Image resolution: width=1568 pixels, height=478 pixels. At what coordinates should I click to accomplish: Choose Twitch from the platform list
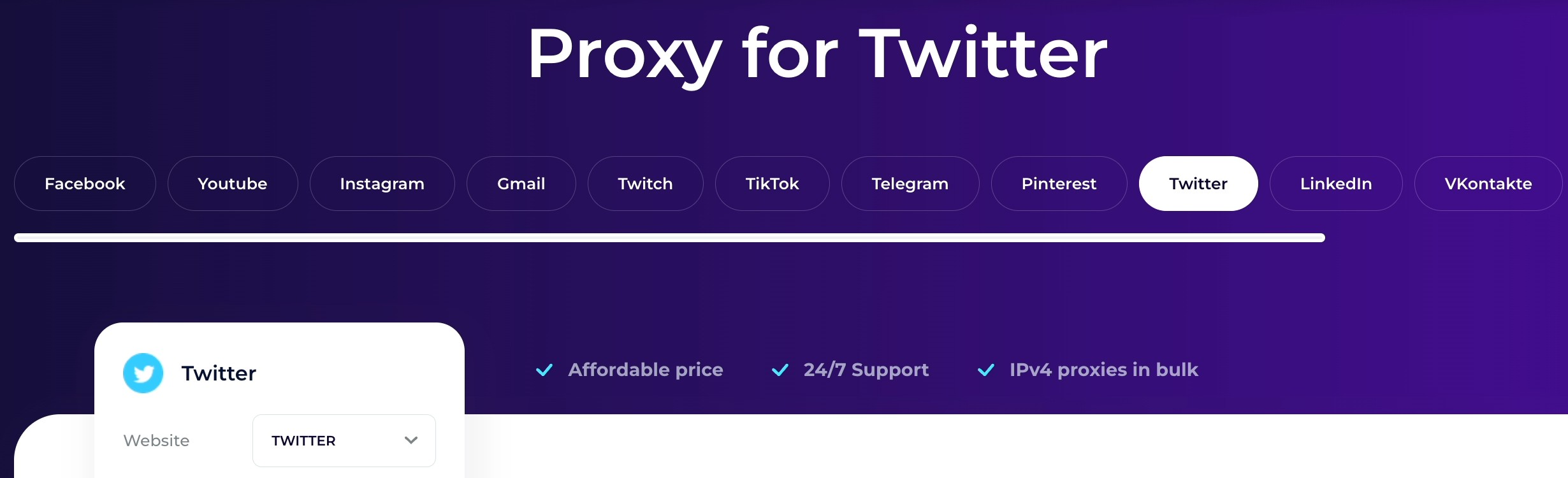tap(645, 184)
